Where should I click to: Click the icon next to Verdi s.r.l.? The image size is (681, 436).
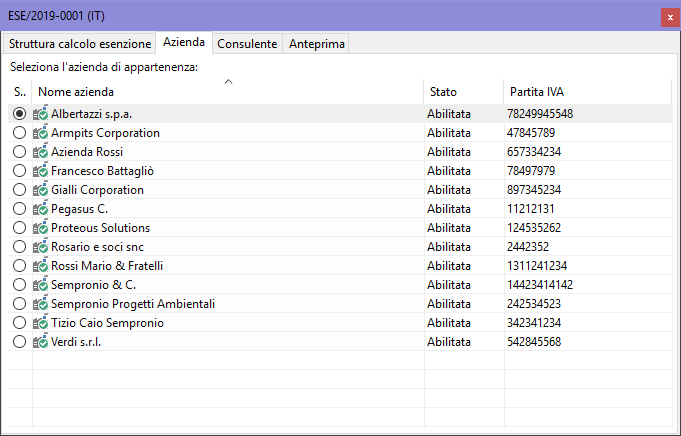click(x=41, y=342)
